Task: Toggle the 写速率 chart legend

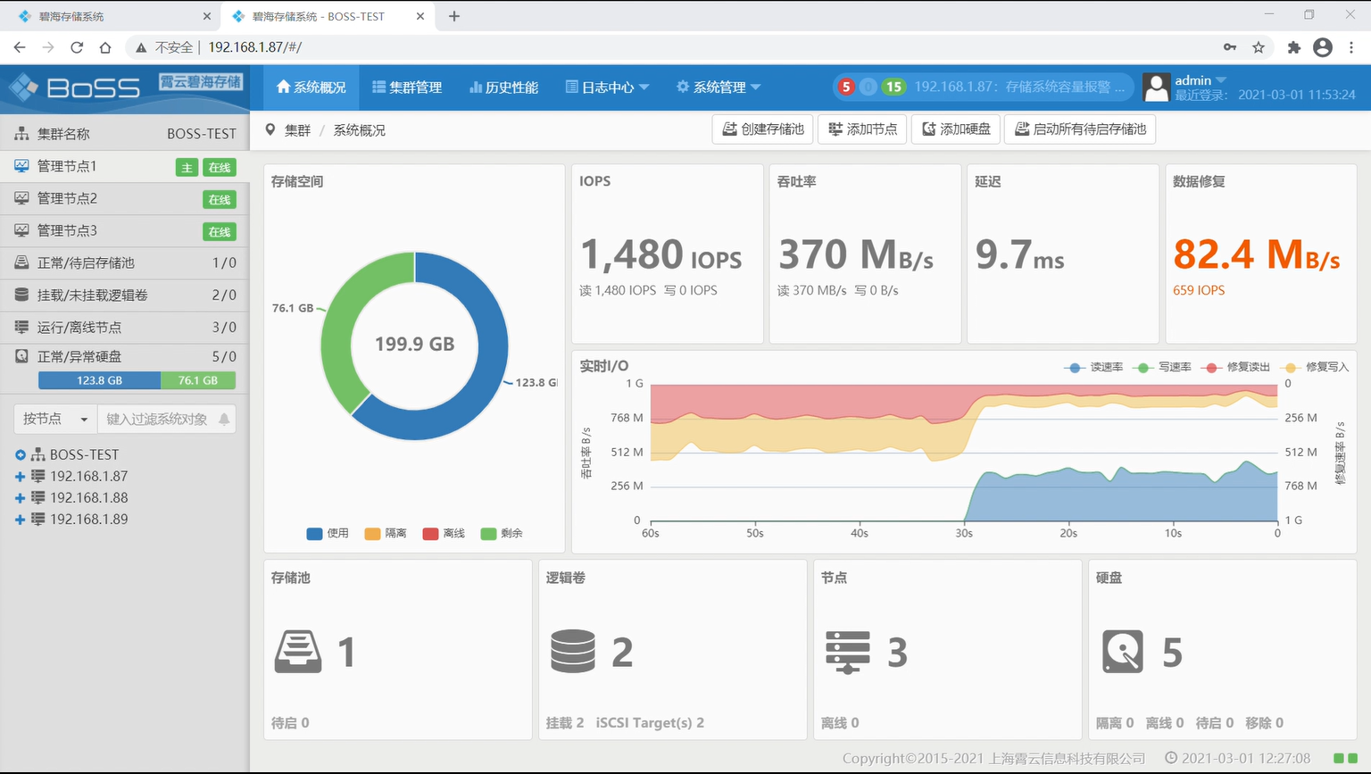Action: tap(1162, 368)
